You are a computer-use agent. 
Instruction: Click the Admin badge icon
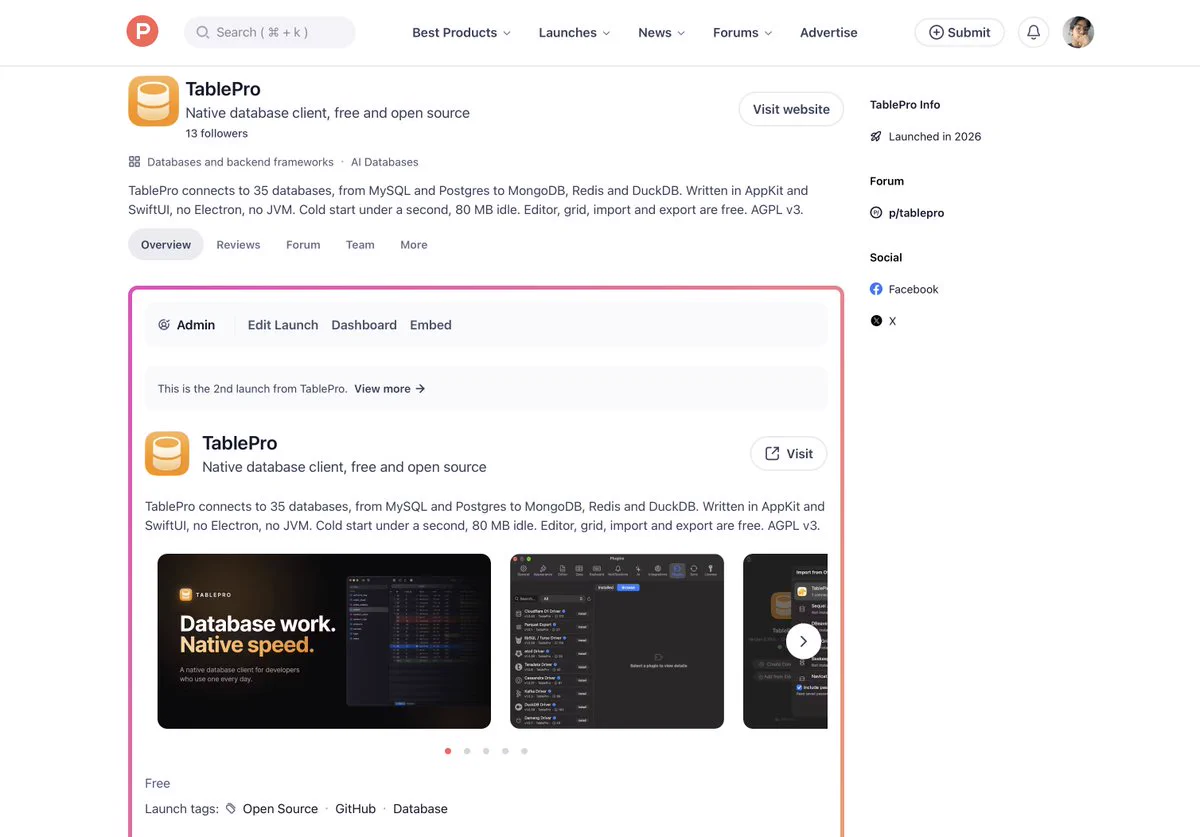[x=164, y=325]
